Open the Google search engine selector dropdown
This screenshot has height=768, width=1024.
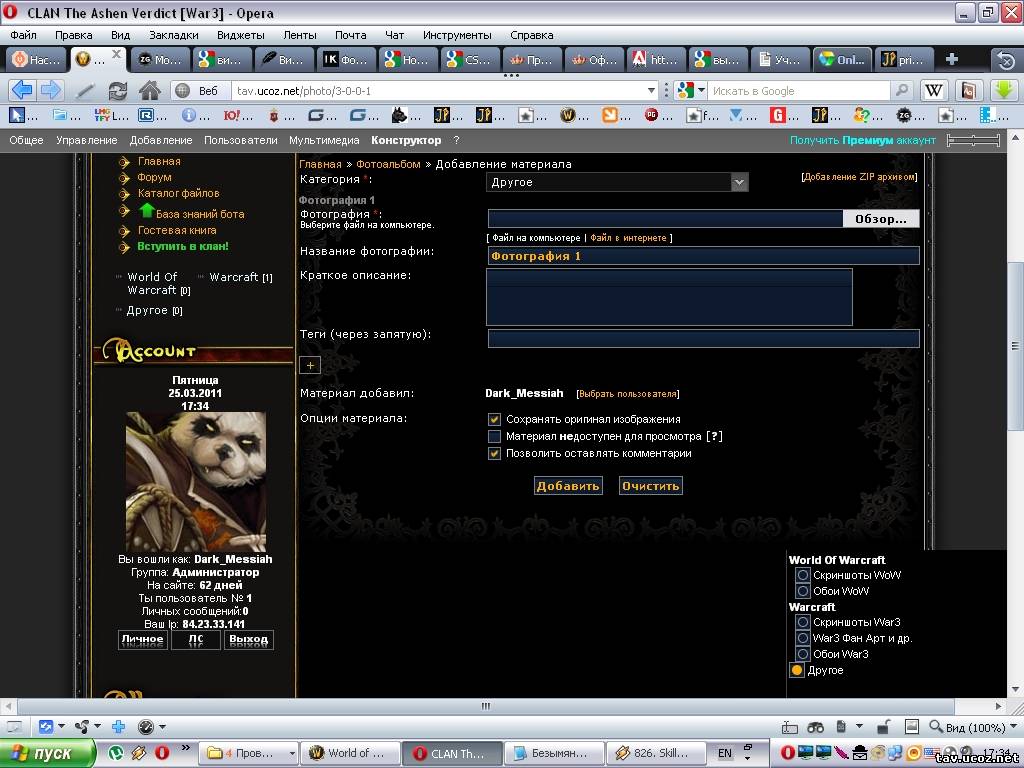click(689, 90)
